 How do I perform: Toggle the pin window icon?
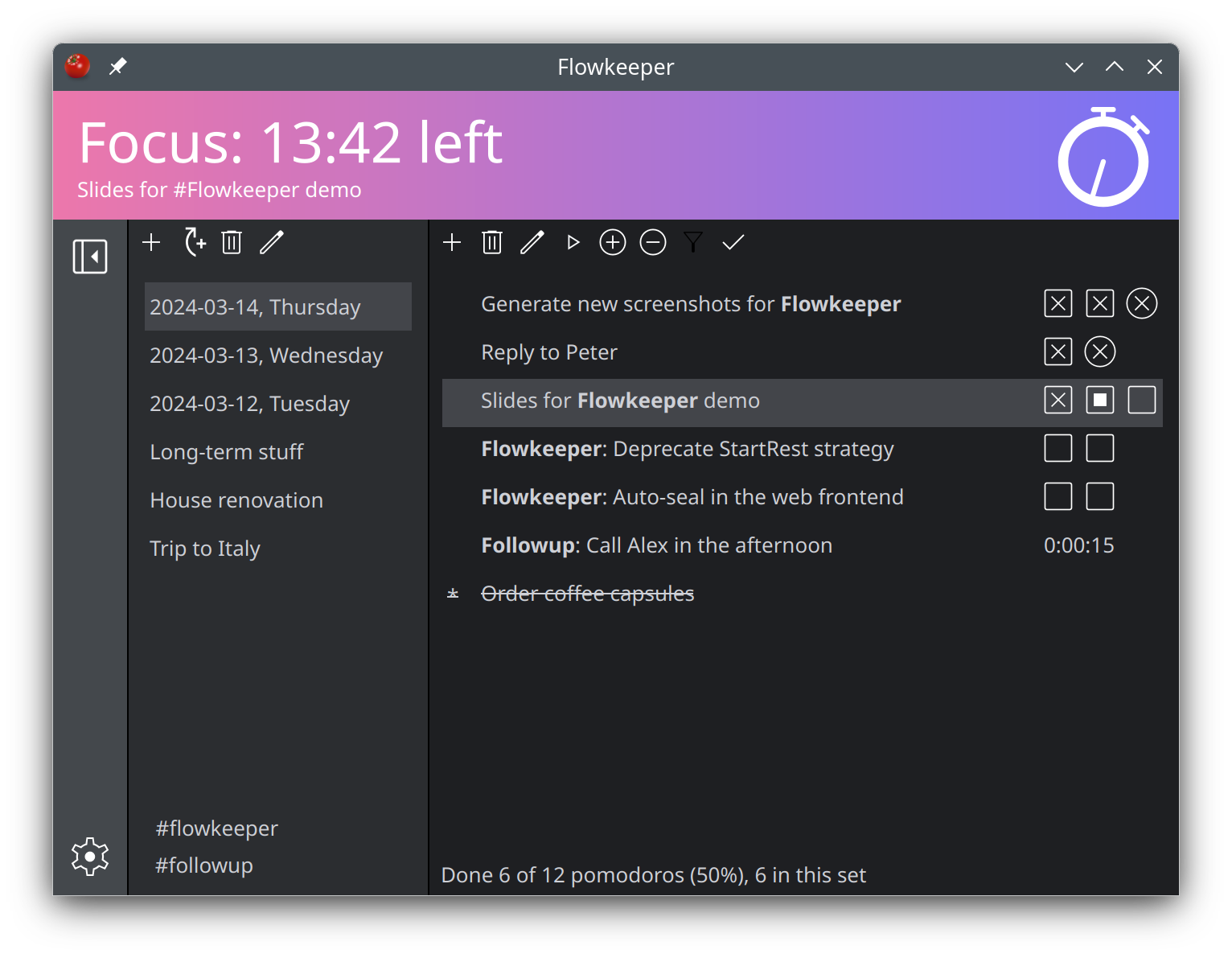pyautogui.click(x=117, y=66)
